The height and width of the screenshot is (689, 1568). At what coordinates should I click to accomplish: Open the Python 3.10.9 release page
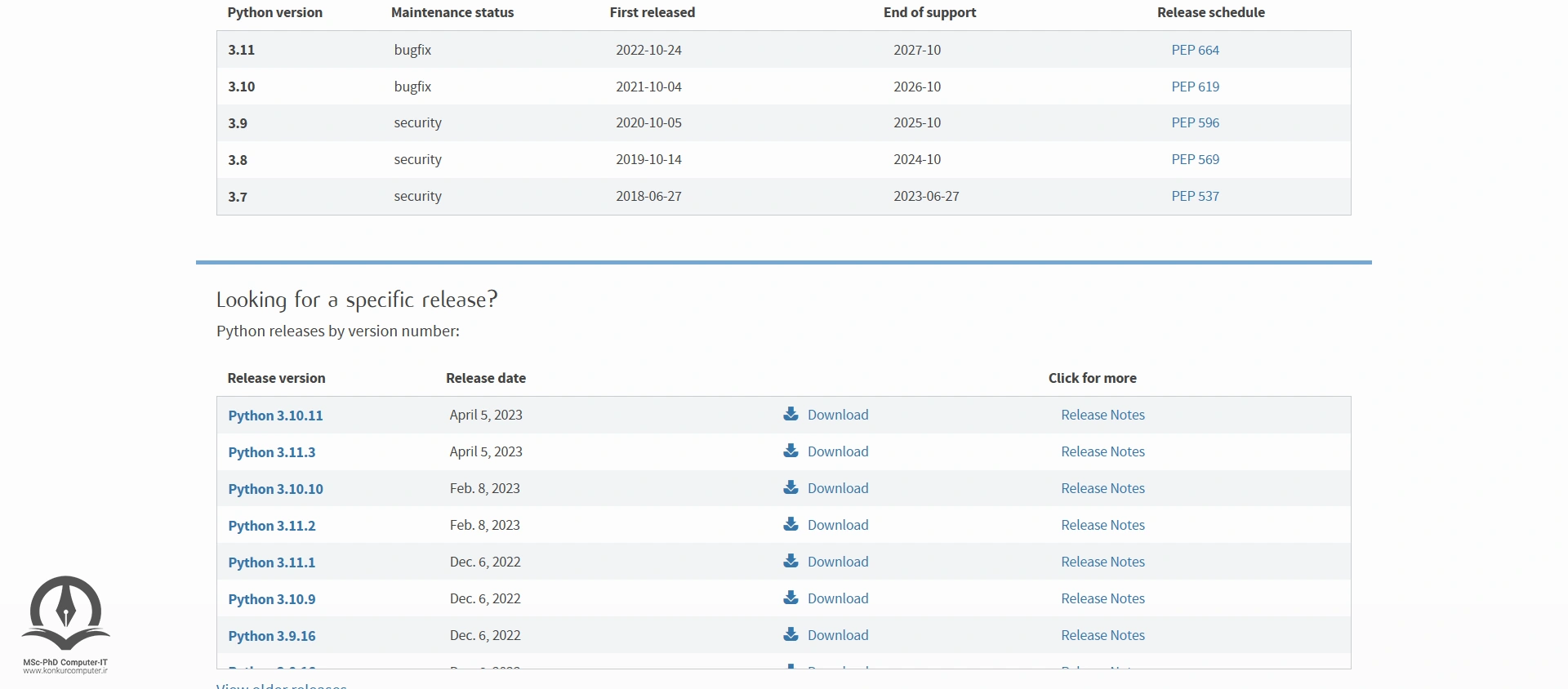(x=272, y=599)
